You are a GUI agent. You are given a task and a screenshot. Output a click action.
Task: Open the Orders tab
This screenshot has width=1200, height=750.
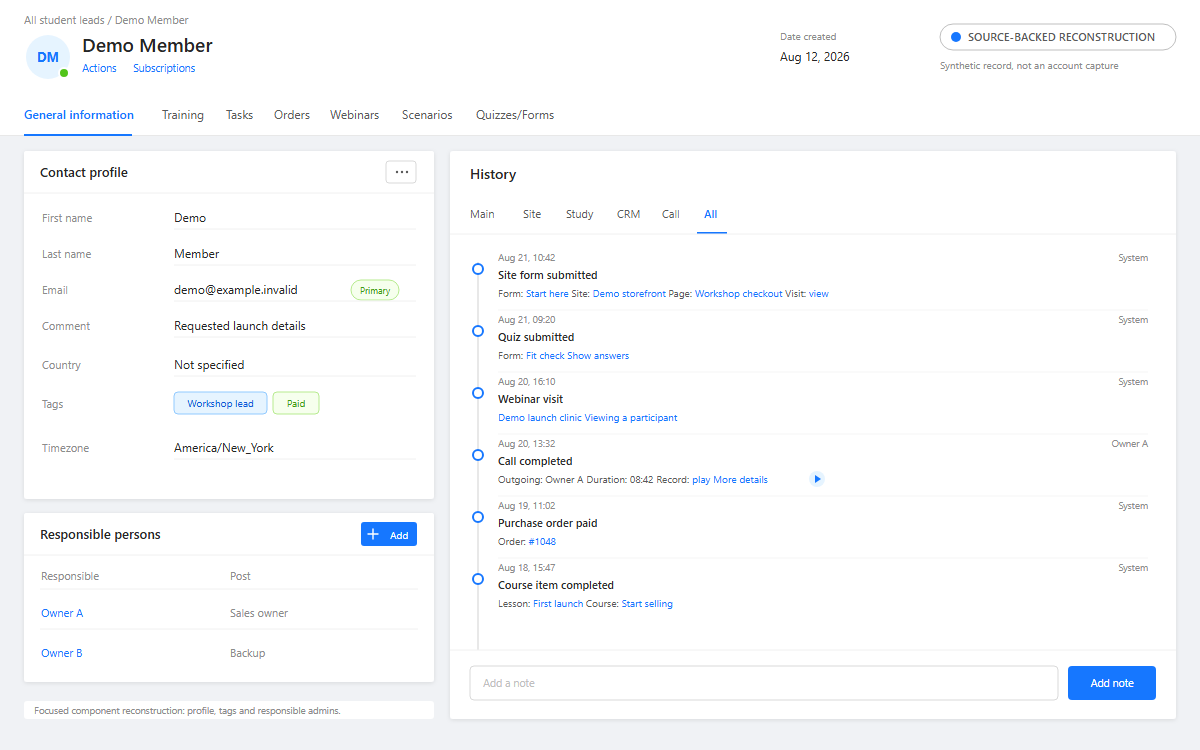(292, 115)
